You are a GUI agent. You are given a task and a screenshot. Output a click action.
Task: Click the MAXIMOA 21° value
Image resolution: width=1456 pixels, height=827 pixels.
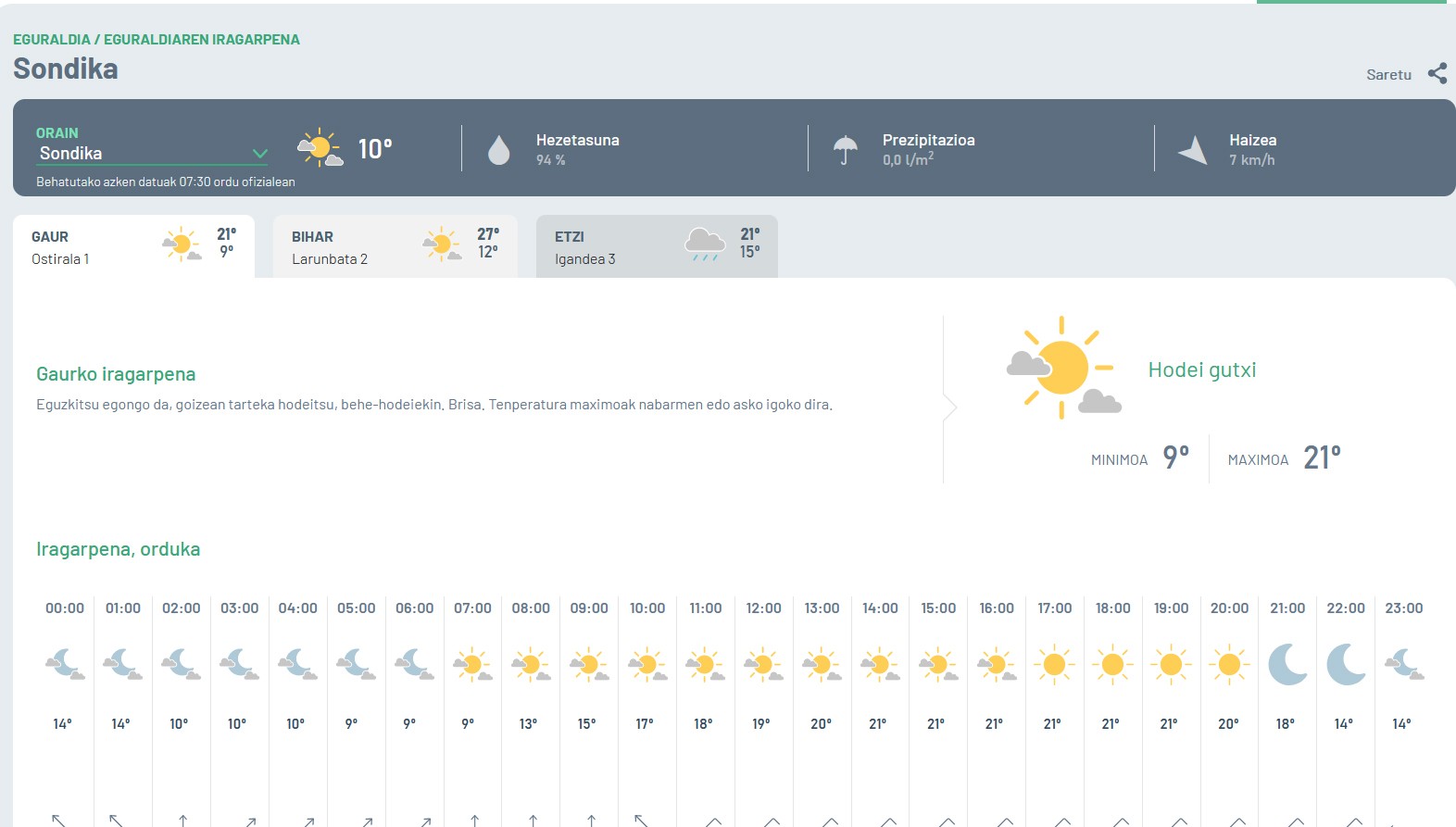(1322, 457)
